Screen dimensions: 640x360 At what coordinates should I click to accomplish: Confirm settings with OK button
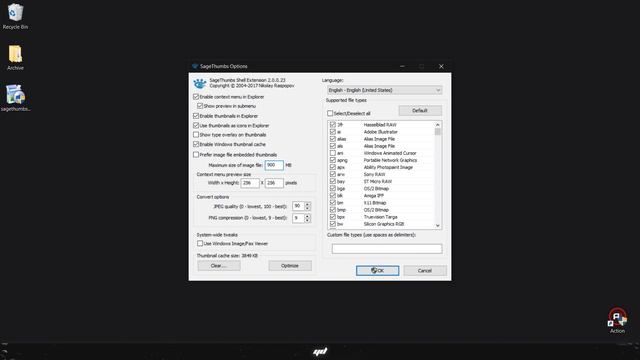point(378,271)
